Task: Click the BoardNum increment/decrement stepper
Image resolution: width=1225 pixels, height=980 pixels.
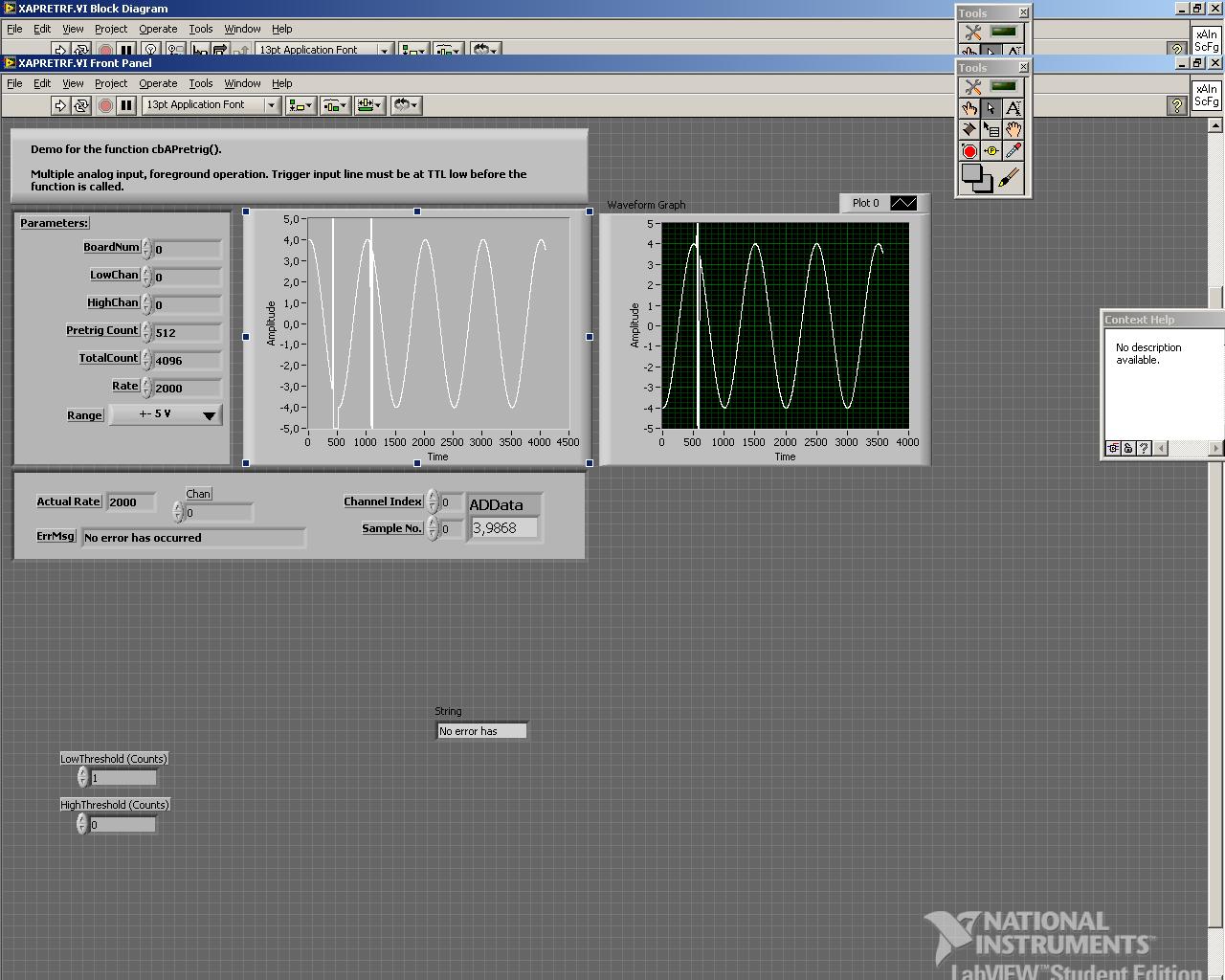Action: pyautogui.click(x=146, y=249)
